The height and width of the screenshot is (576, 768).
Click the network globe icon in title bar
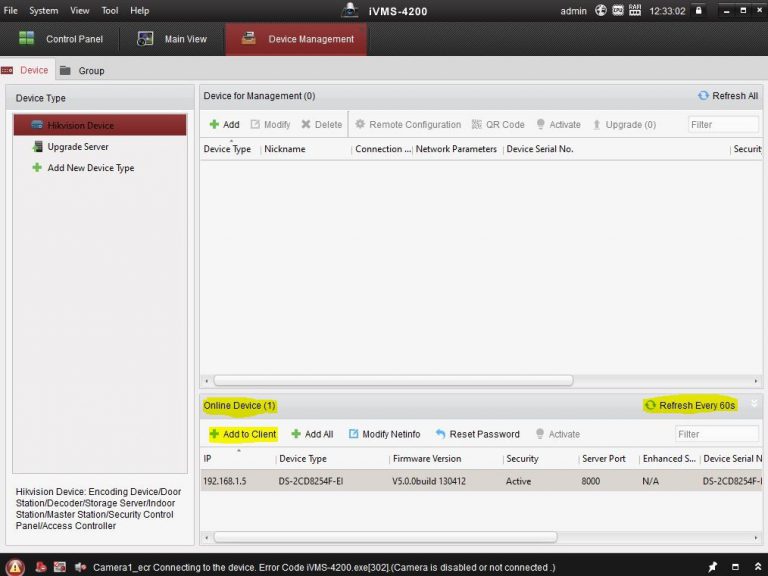600,10
